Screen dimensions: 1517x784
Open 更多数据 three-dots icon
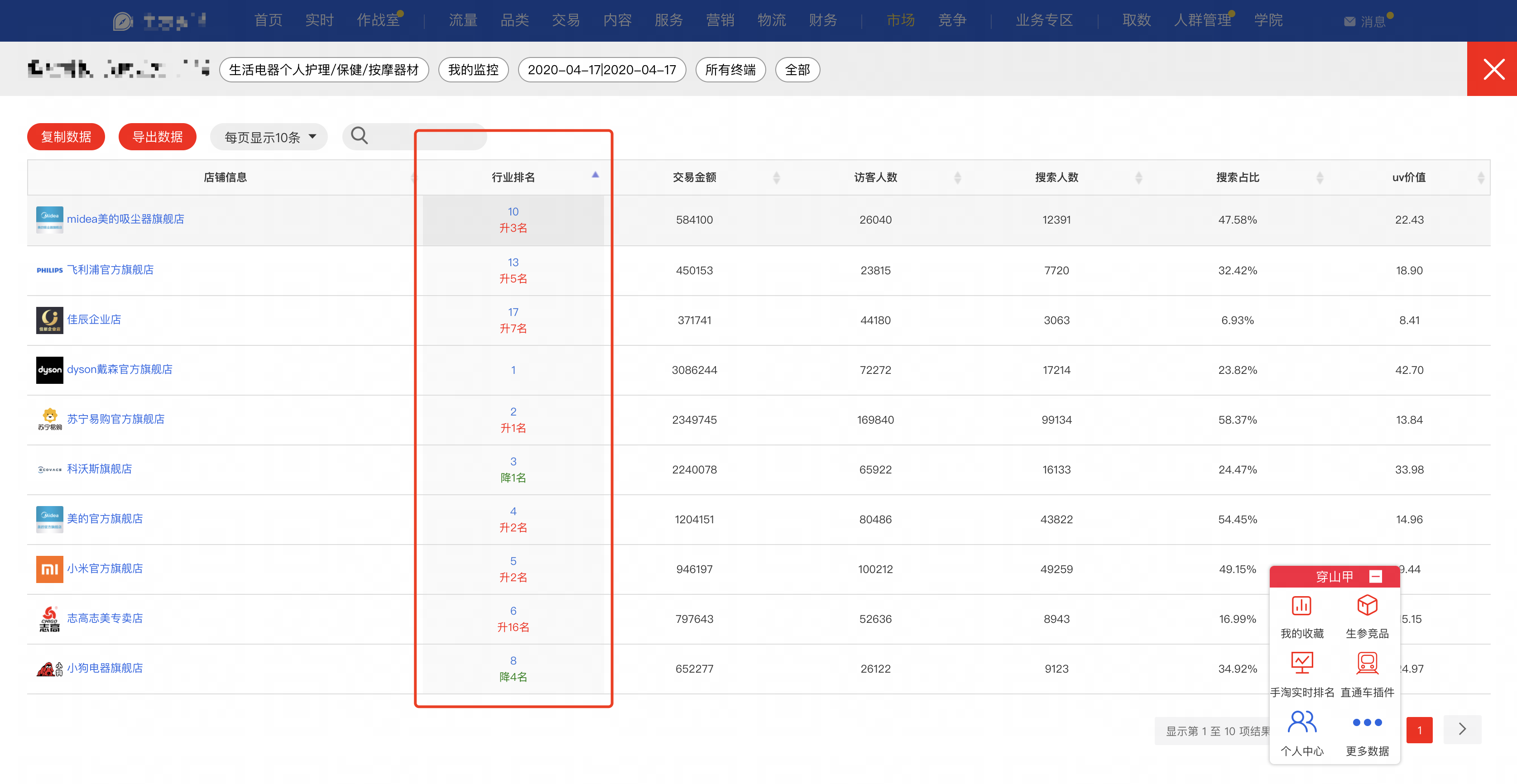tap(1367, 722)
